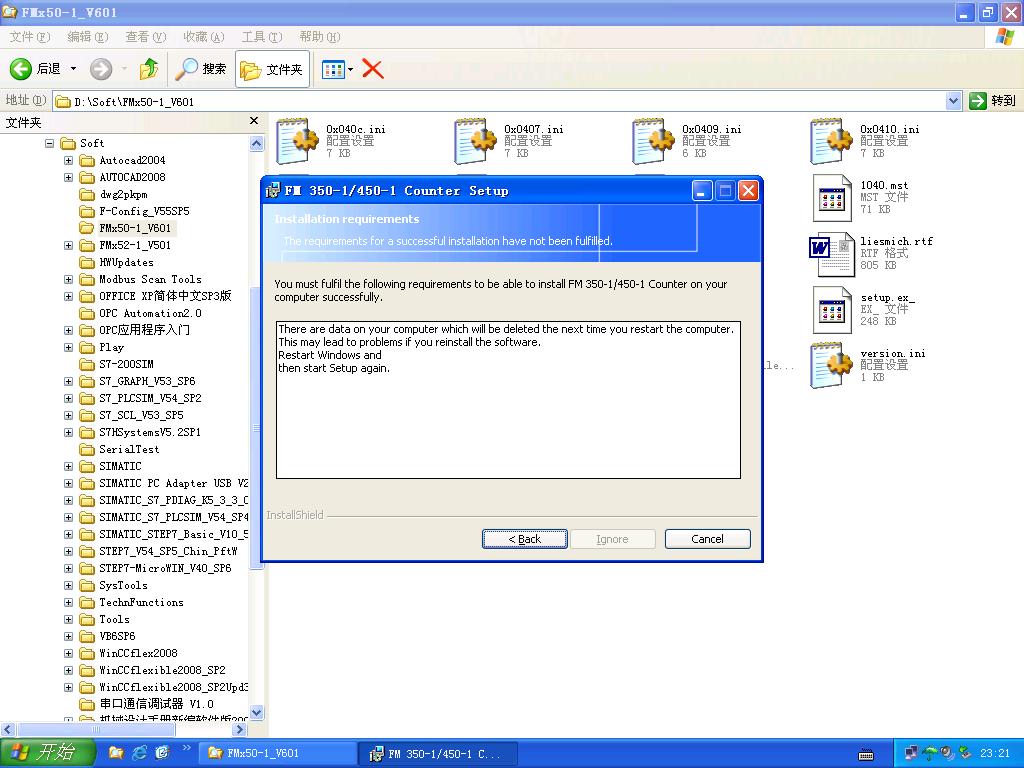
Task: Click the taskbar clock showing 23:21
Action: pos(995,753)
